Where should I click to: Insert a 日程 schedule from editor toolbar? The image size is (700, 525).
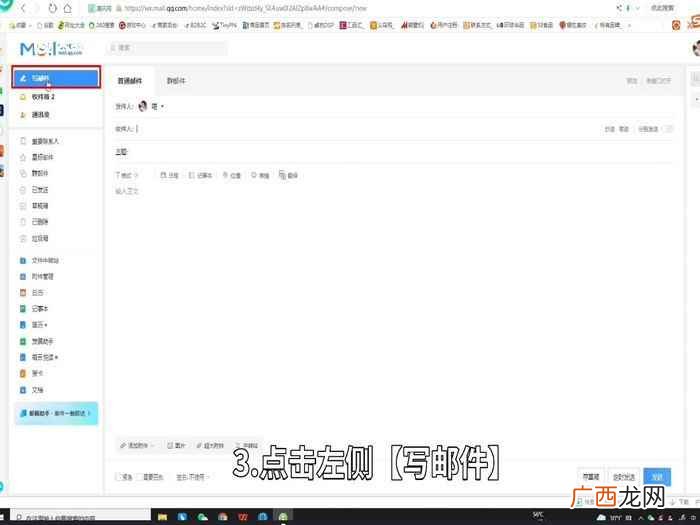tap(169, 175)
